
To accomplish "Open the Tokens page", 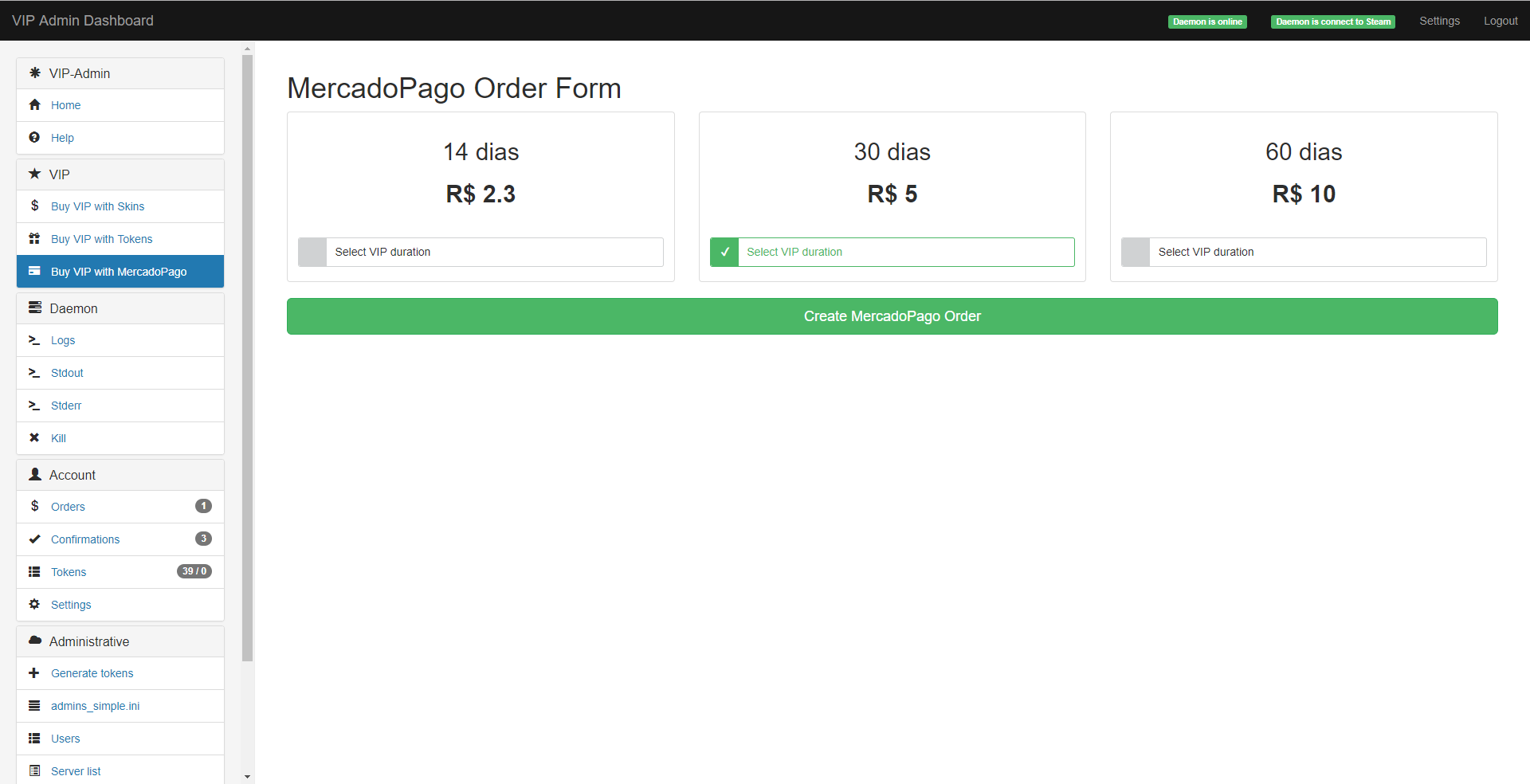I will pos(120,572).
